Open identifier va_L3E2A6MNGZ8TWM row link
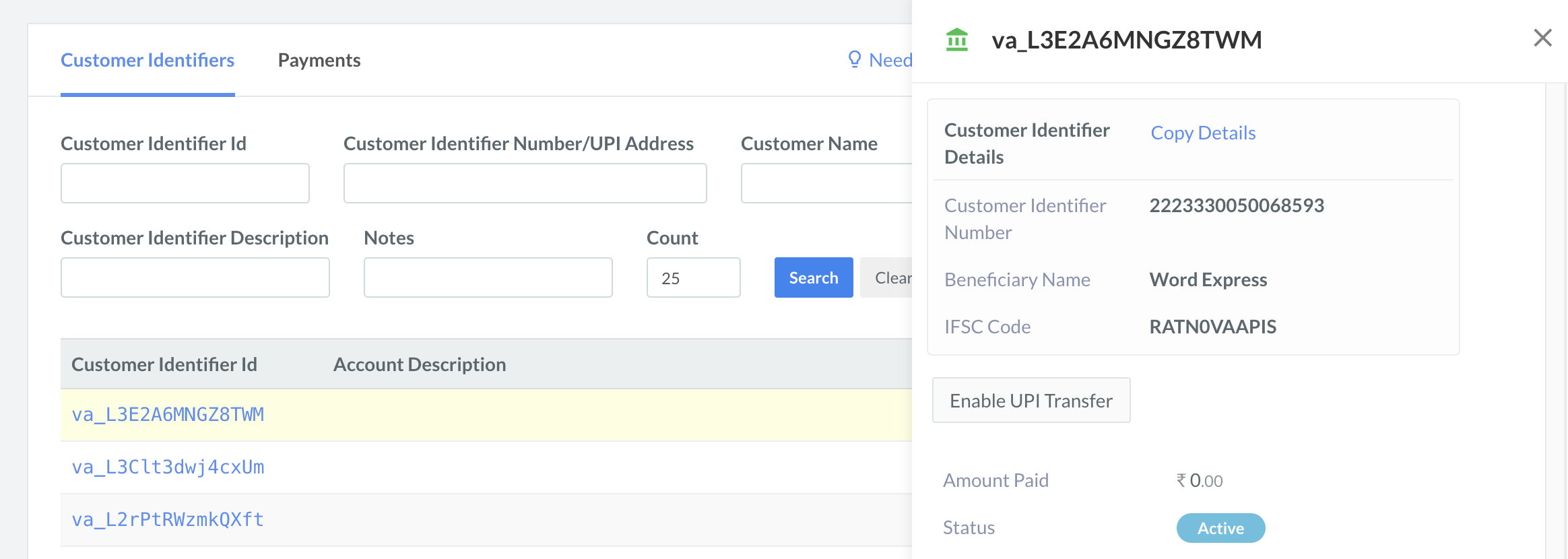This screenshot has width=1568, height=559. coord(168,414)
